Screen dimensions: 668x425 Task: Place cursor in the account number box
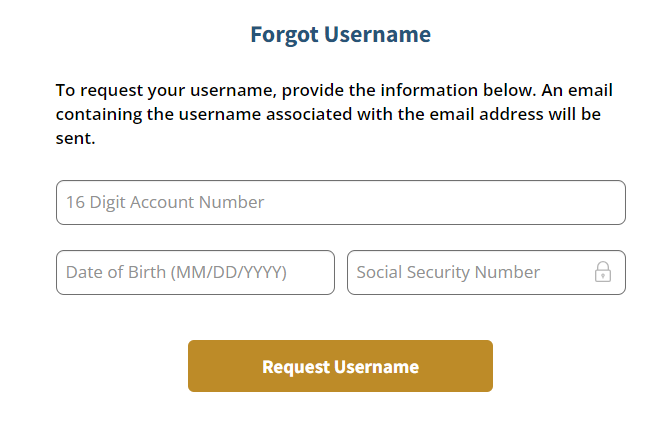[x=340, y=202]
